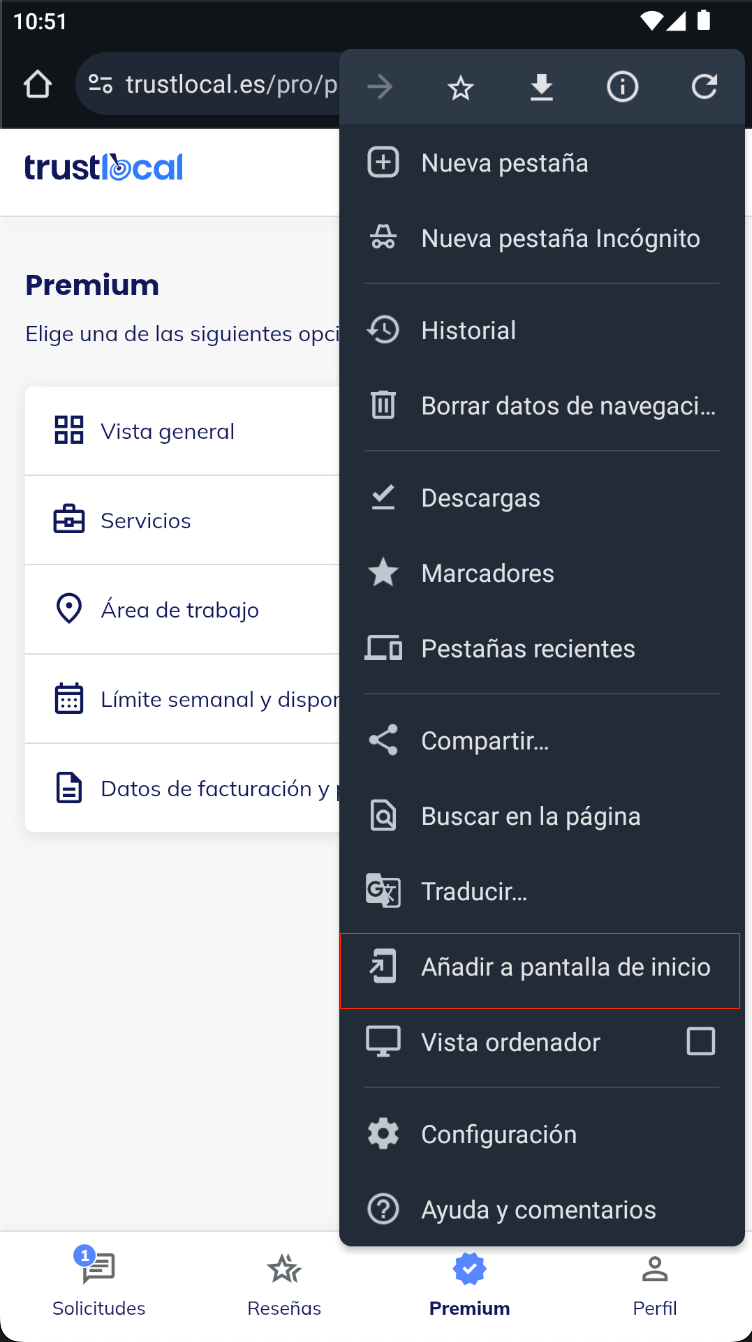This screenshot has width=752, height=1342.
Task: Reload the page with refresh icon
Action: [x=704, y=88]
